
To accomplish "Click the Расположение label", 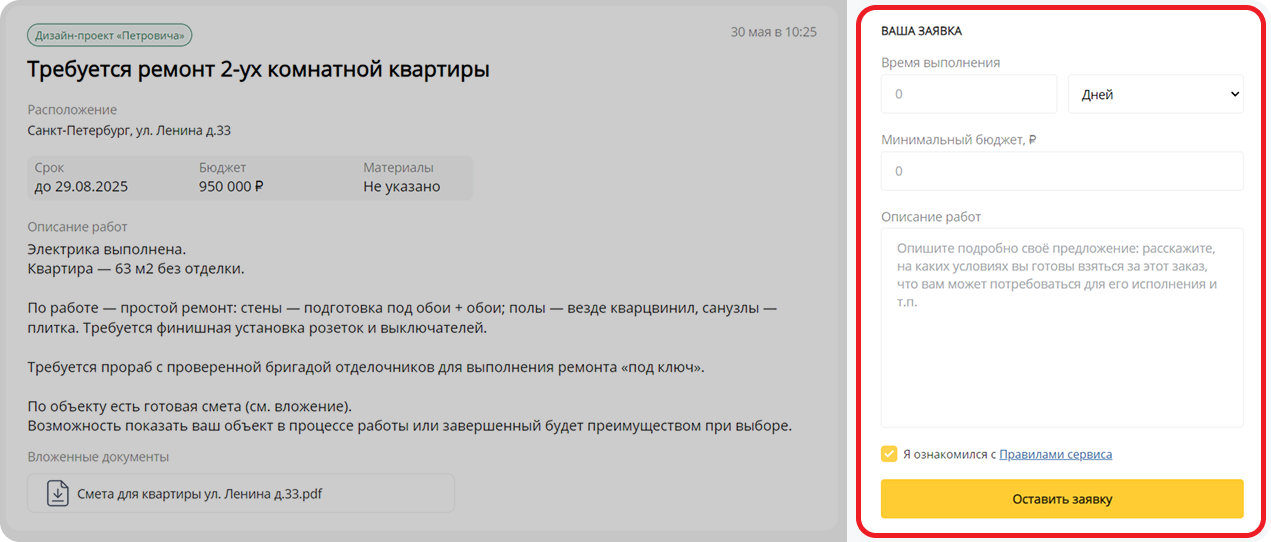I will click(x=72, y=110).
